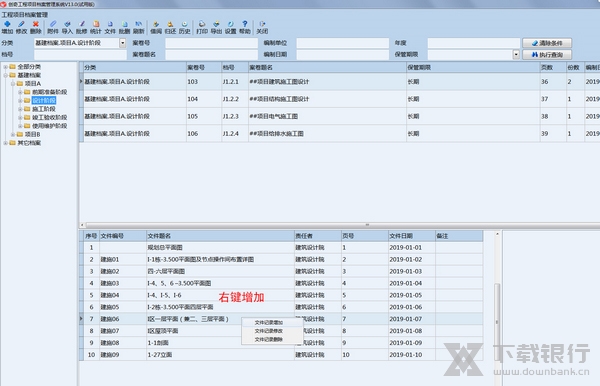Viewport: 600px width, 386px height.
Task: Select file row 规划总平面图
Action: tap(281, 248)
